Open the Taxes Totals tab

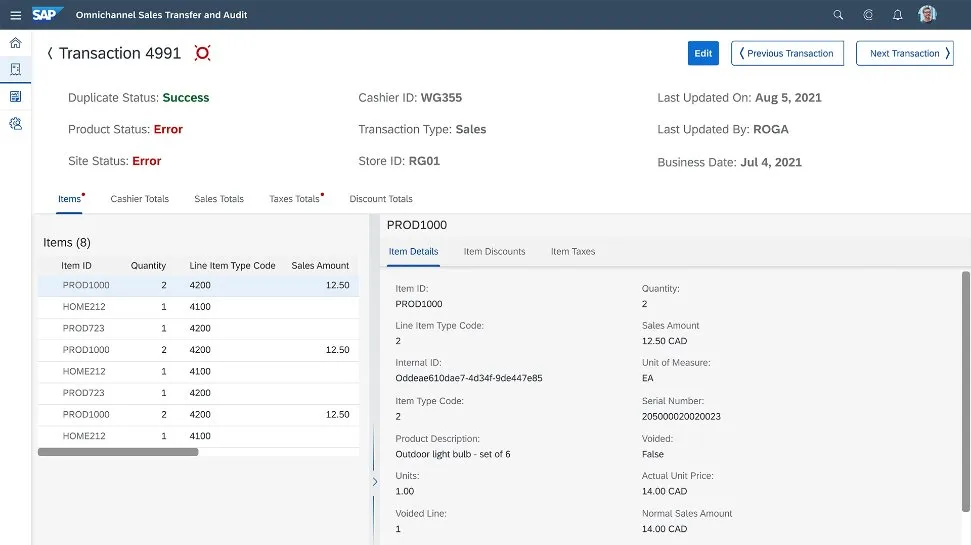[x=294, y=199]
